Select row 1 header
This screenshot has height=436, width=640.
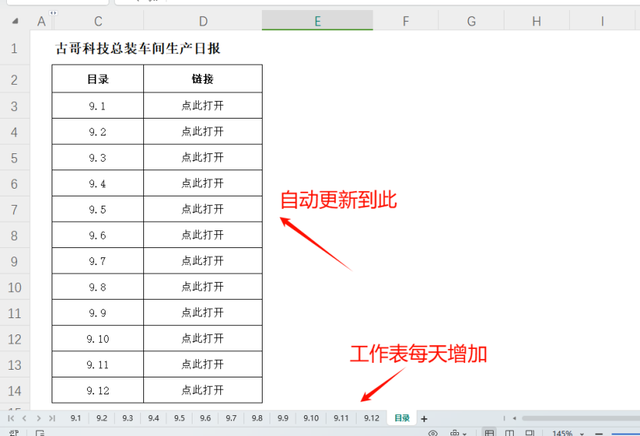(15, 49)
